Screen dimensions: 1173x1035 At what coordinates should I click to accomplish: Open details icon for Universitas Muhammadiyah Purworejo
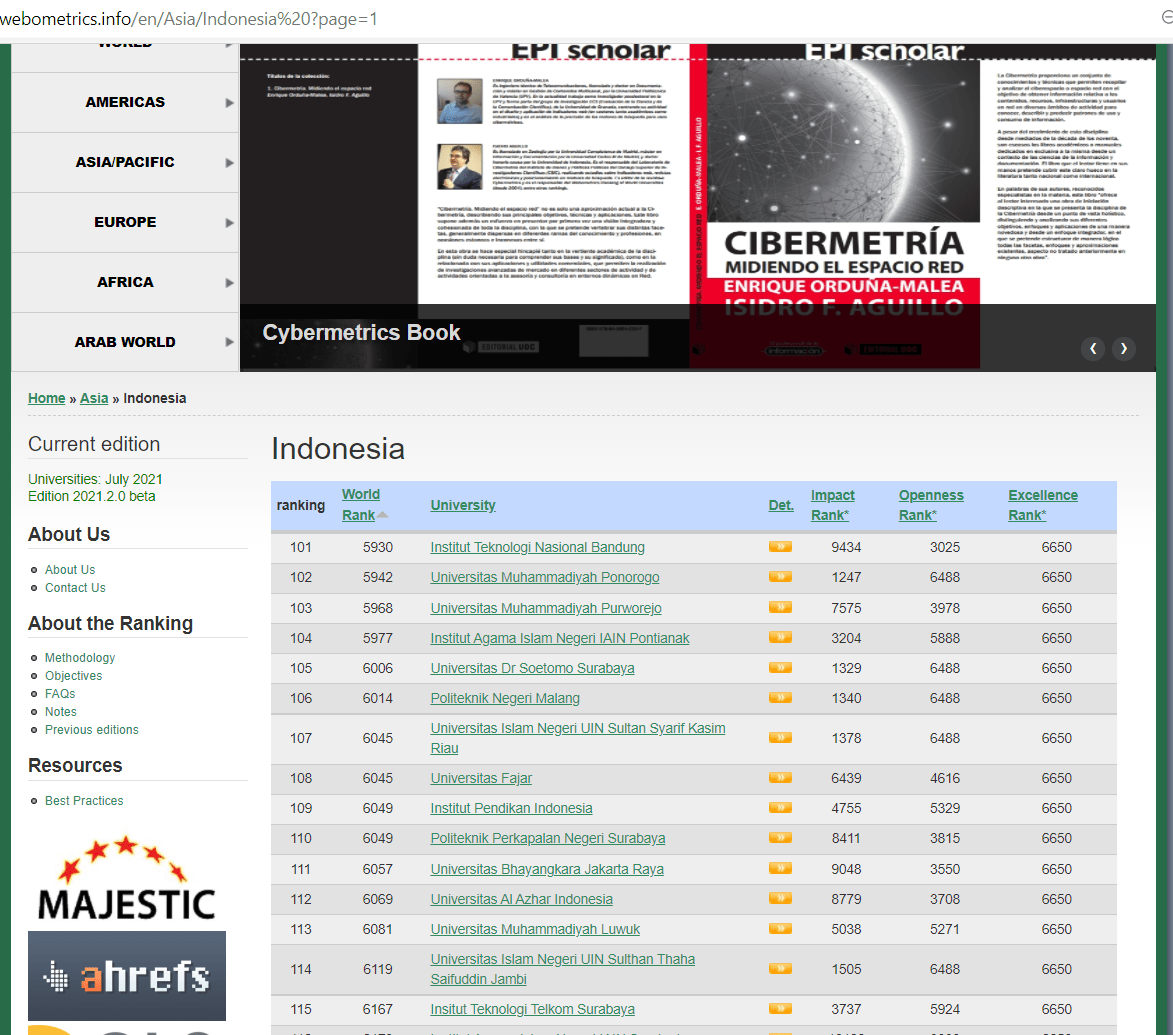780,607
